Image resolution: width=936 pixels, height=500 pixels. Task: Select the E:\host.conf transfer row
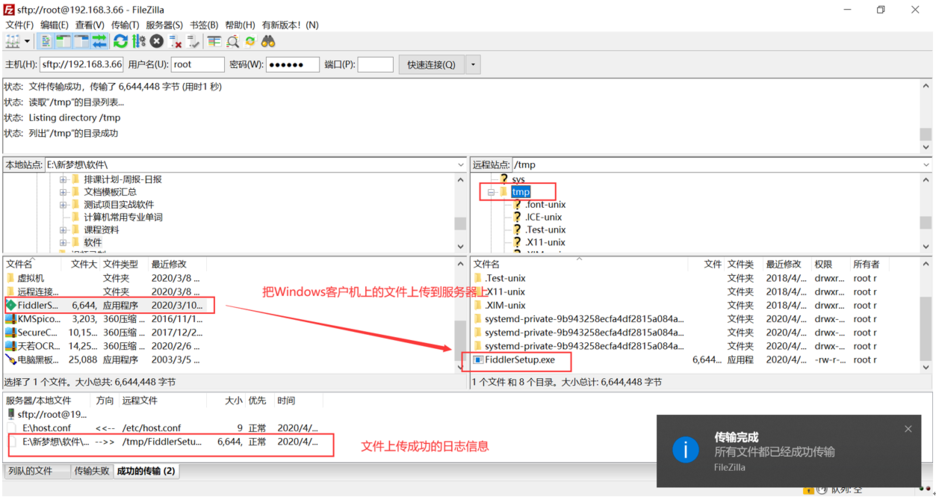tap(164, 428)
